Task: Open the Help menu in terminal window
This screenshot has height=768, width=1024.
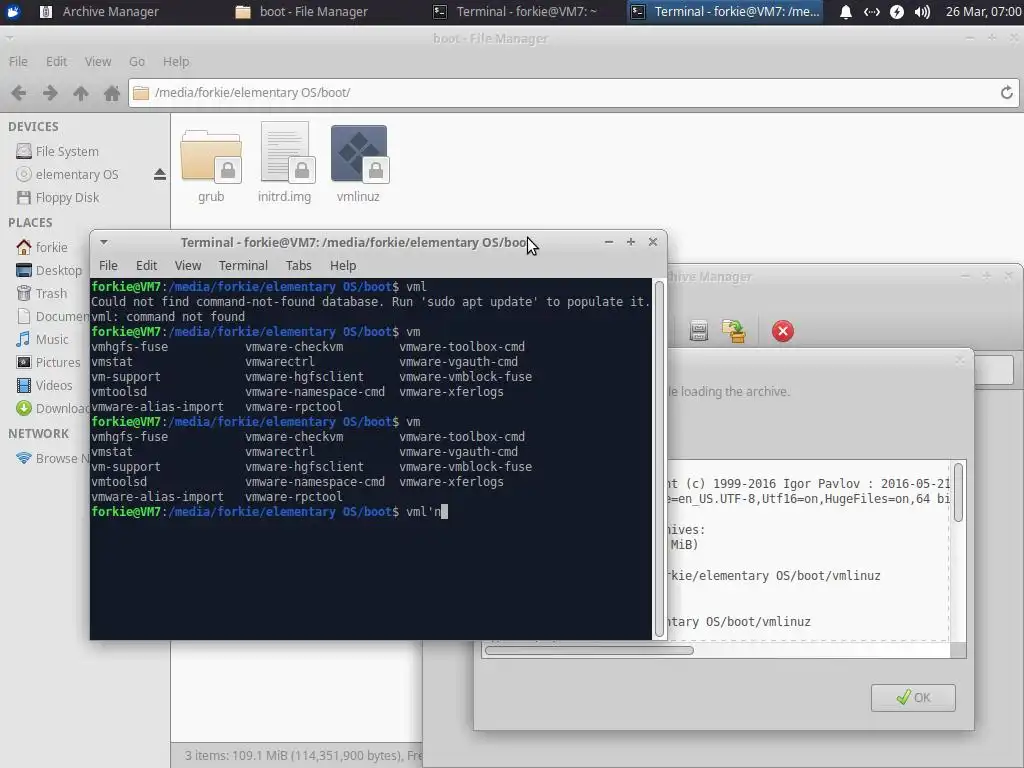Action: (x=343, y=266)
